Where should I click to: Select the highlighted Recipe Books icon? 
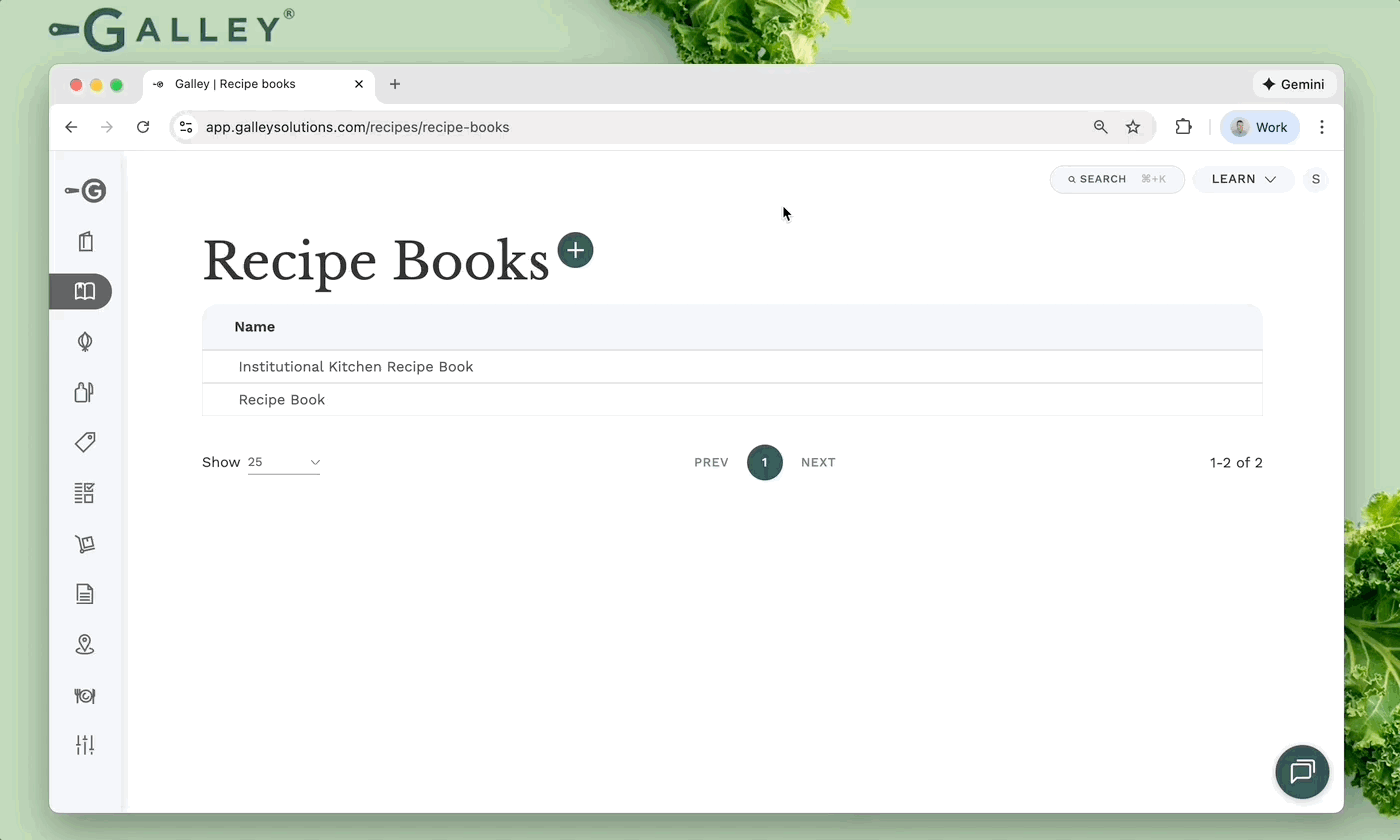pyautogui.click(x=85, y=291)
